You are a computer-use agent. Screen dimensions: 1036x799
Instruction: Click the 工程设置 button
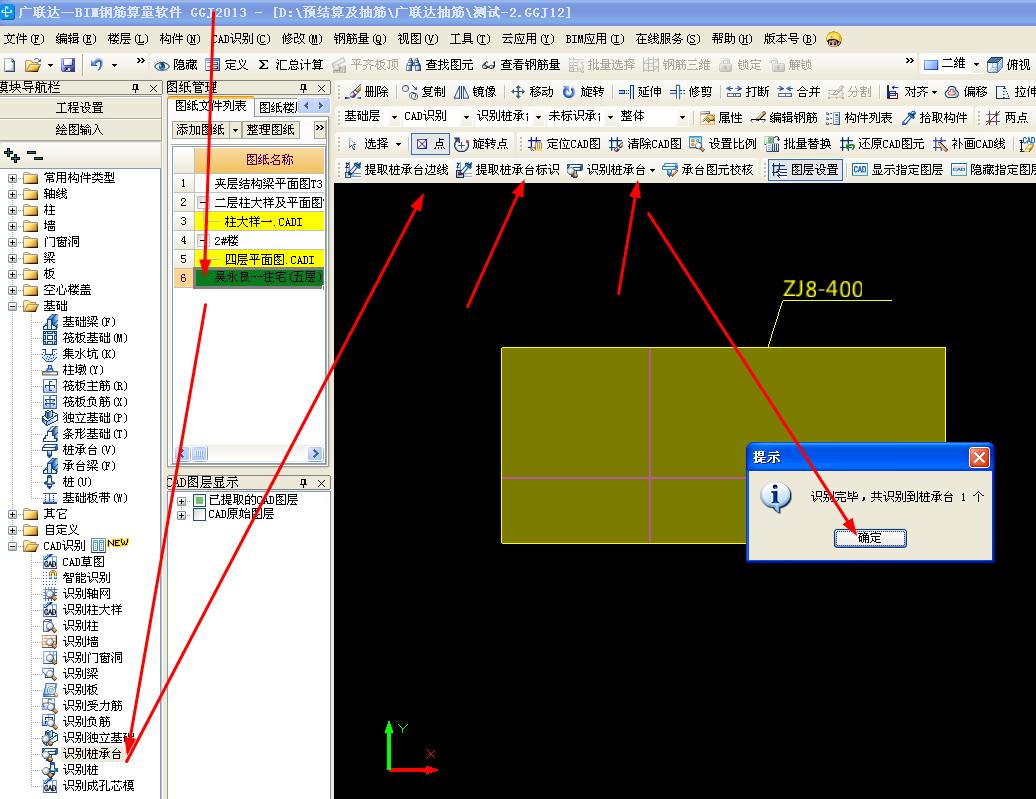80,108
